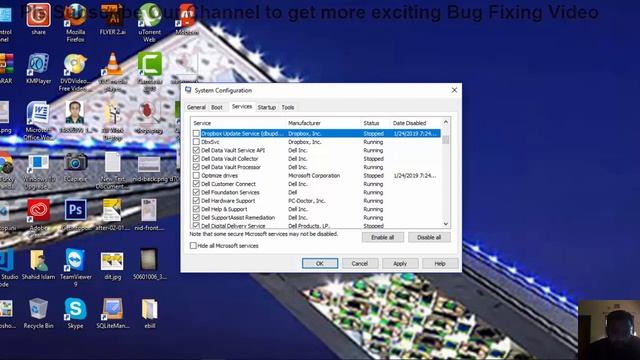The width and height of the screenshot is (640, 360).
Task: Open the ebill folder
Action: [149, 313]
